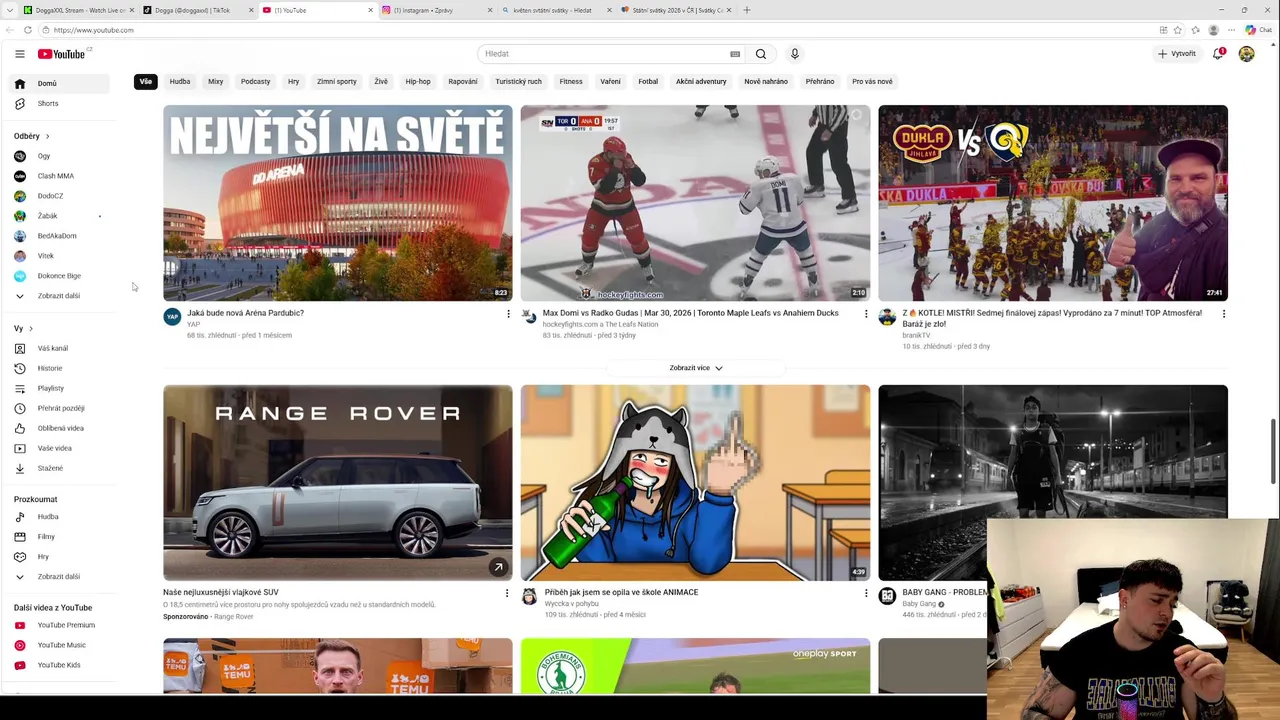Open the Clash MMA subscription channel
Viewport: 1280px width, 720px height.
pyautogui.click(x=58, y=176)
